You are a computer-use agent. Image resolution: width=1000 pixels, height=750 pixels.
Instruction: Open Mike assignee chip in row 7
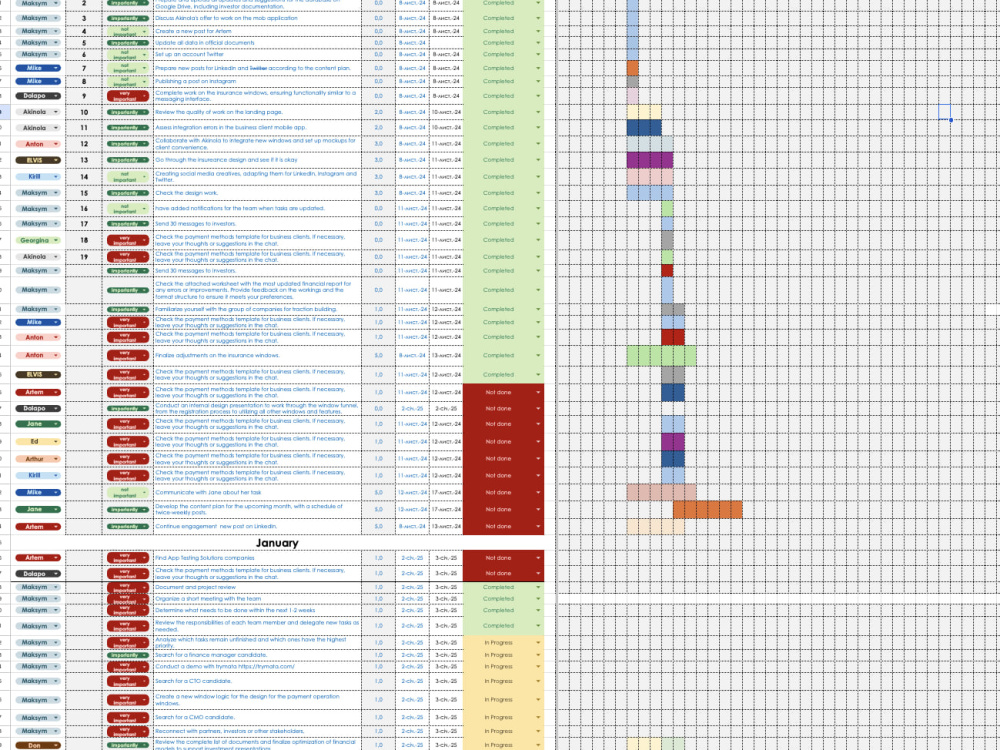click(x=38, y=68)
